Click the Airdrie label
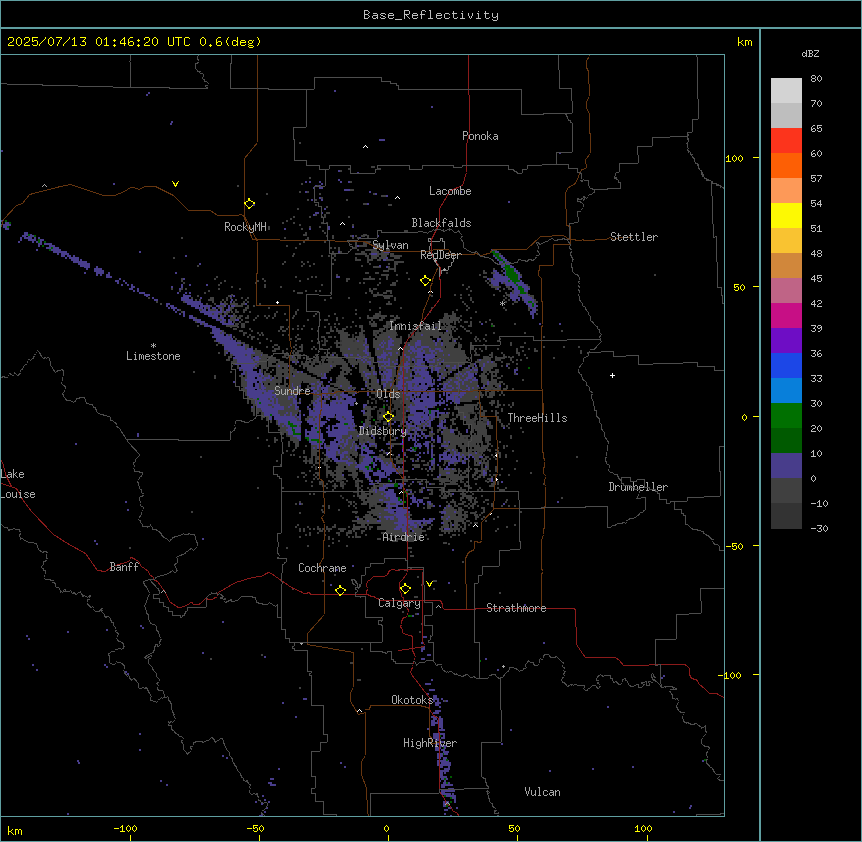Image resolution: width=862 pixels, height=842 pixels. (x=404, y=537)
